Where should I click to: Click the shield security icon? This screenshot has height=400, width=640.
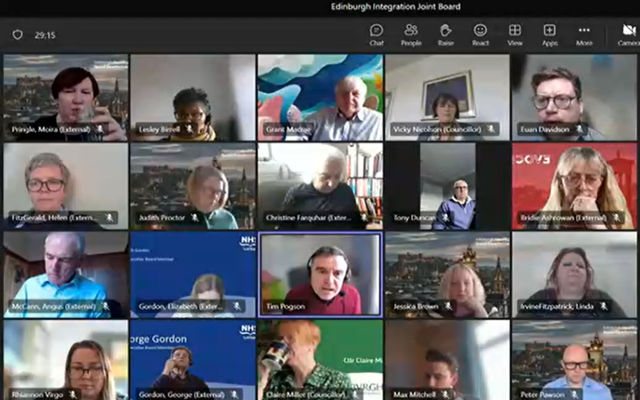pos(17,35)
